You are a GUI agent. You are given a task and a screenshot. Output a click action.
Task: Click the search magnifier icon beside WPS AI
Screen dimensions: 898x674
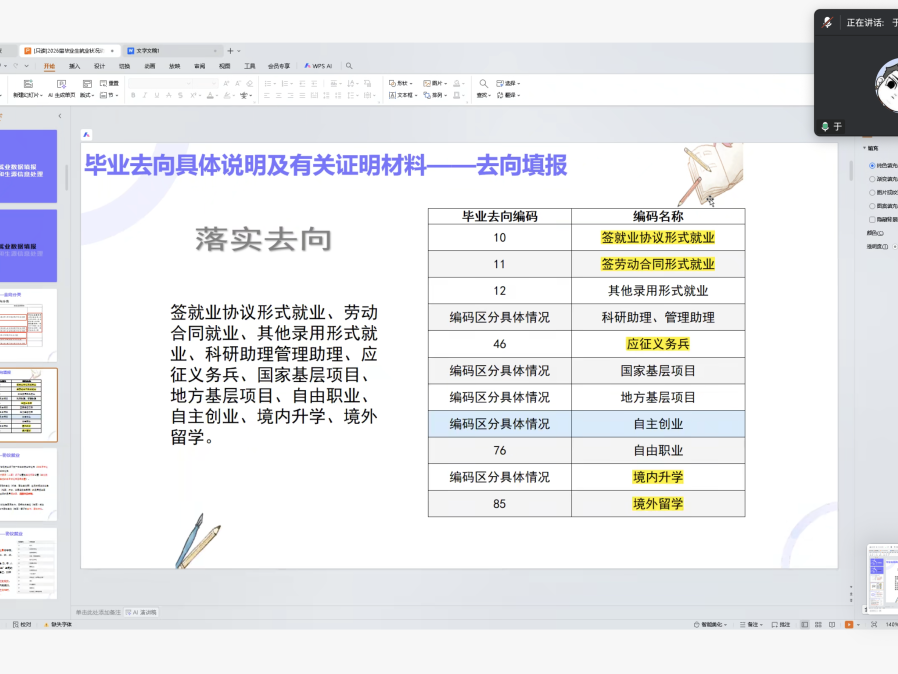(349, 66)
